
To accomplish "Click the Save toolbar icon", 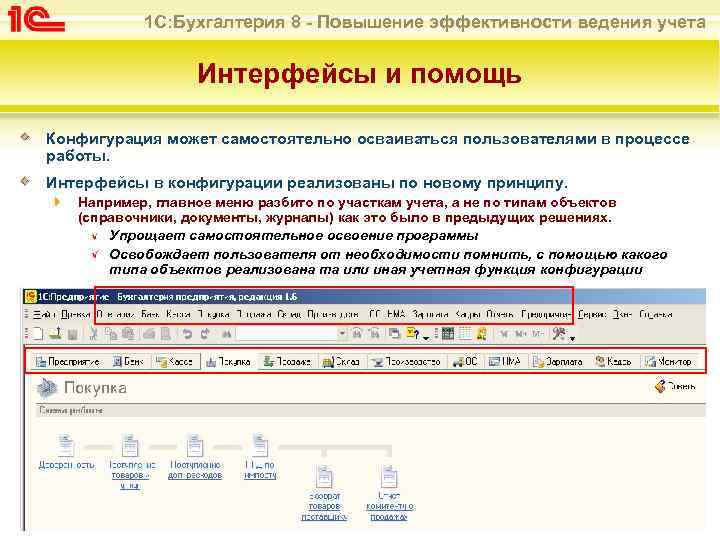I will tap(72, 334).
